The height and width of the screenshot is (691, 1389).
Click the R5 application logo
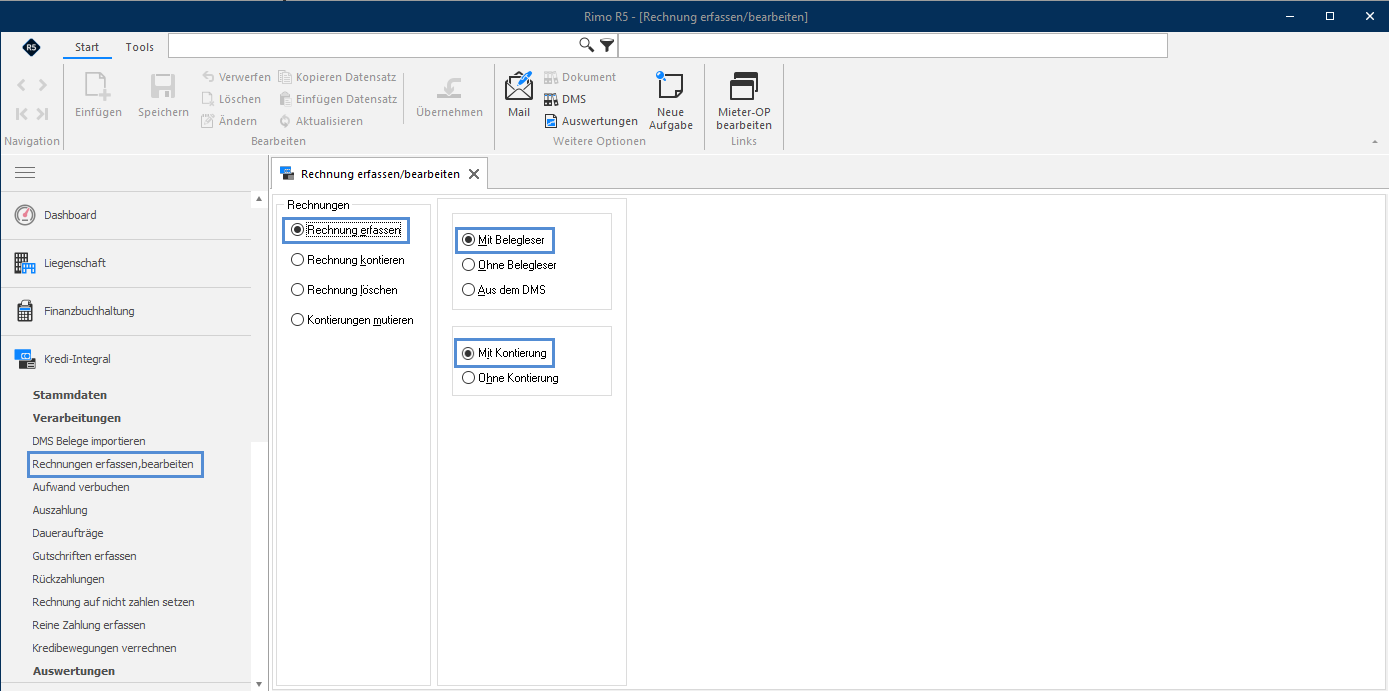[x=32, y=47]
